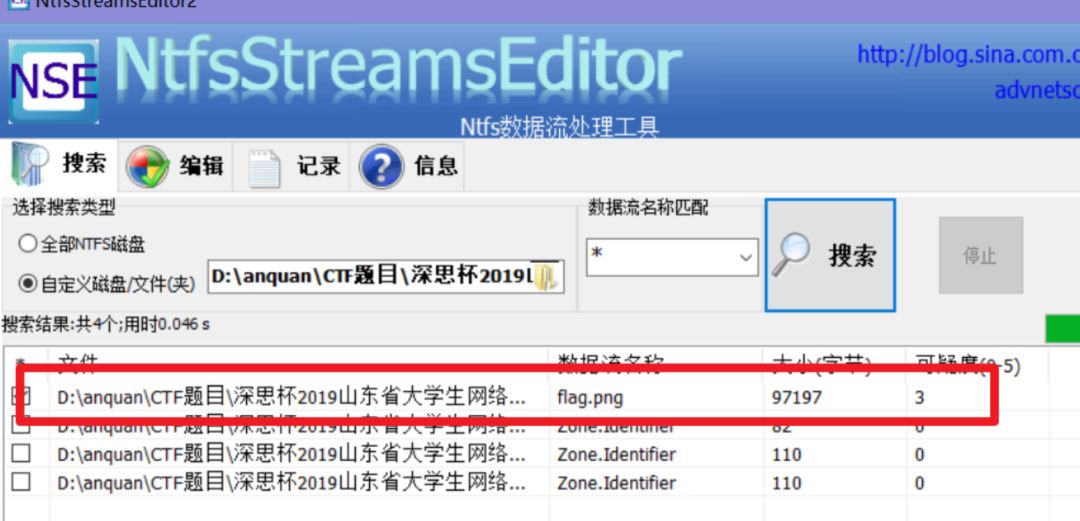Switch to the 记录 tab
1080x521 pixels.
(x=291, y=166)
